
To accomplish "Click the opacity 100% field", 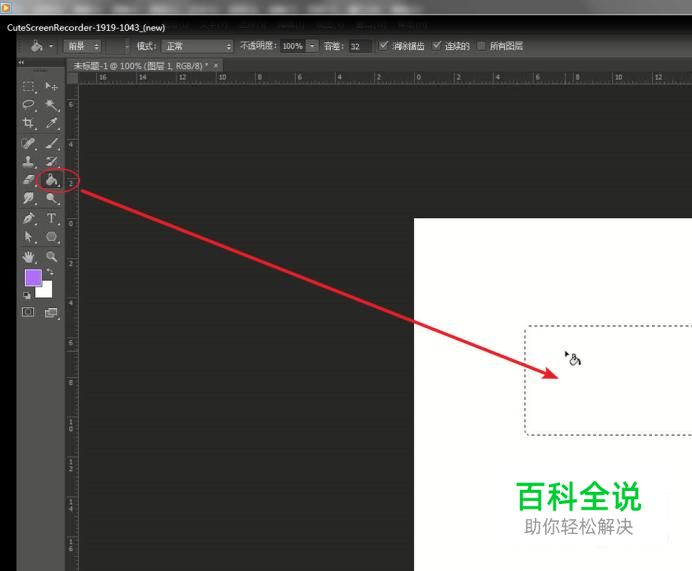I will click(293, 46).
